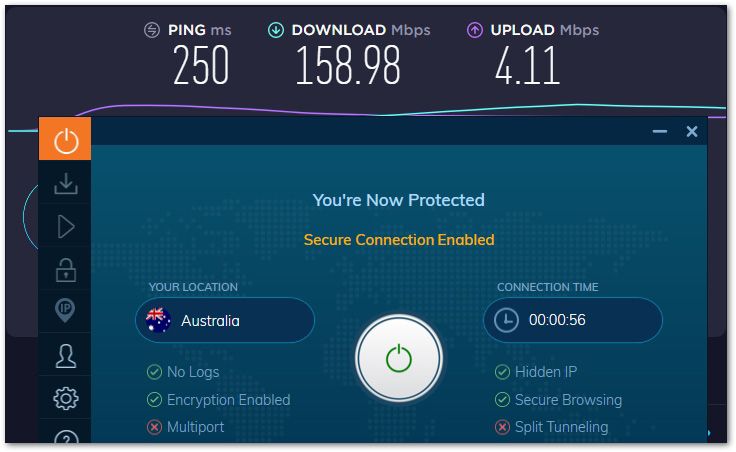This screenshot has height=452, width=736.
Task: Toggle the VPN with round power button
Action: coord(399,358)
